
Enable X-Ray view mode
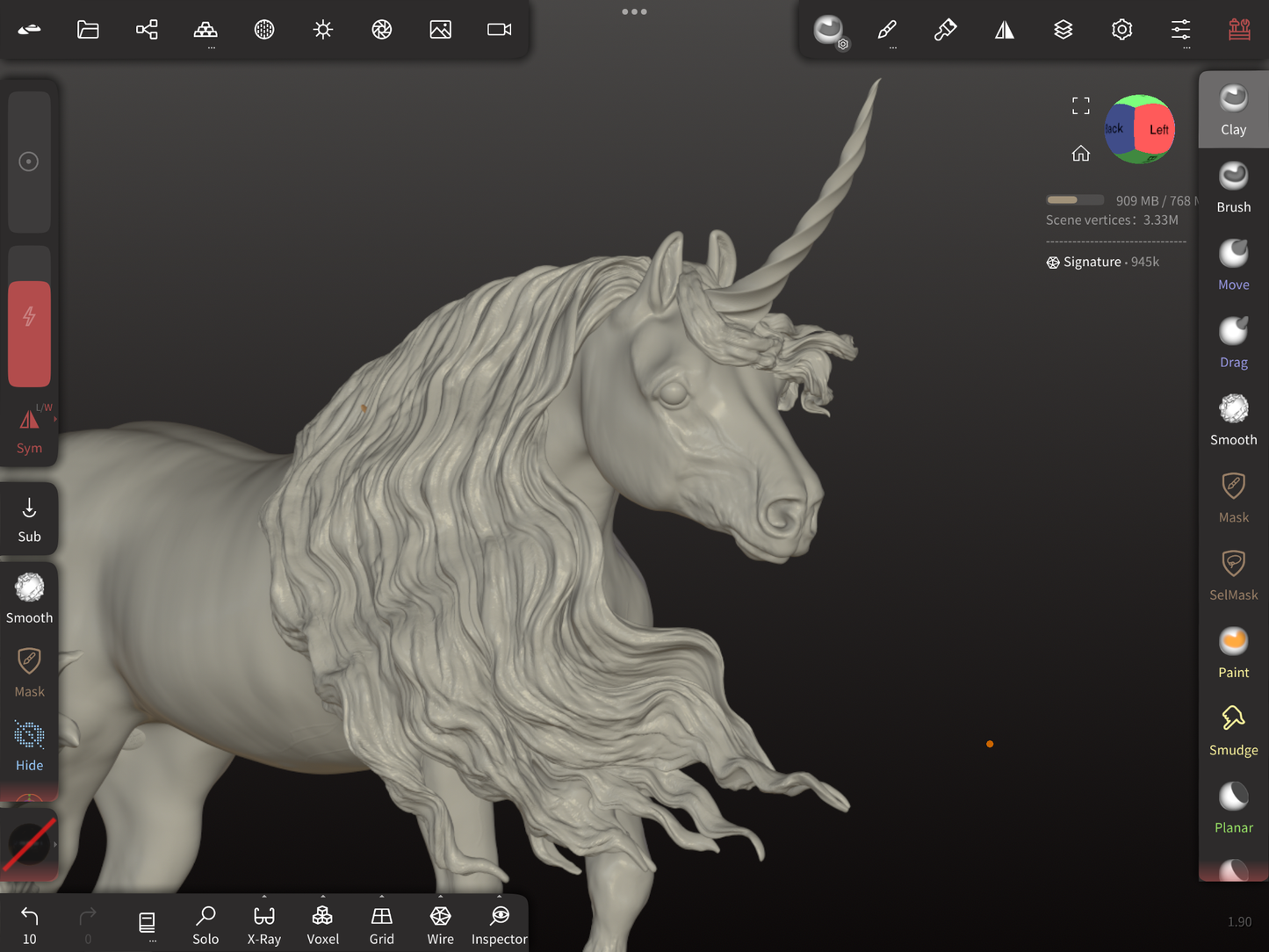(264, 925)
